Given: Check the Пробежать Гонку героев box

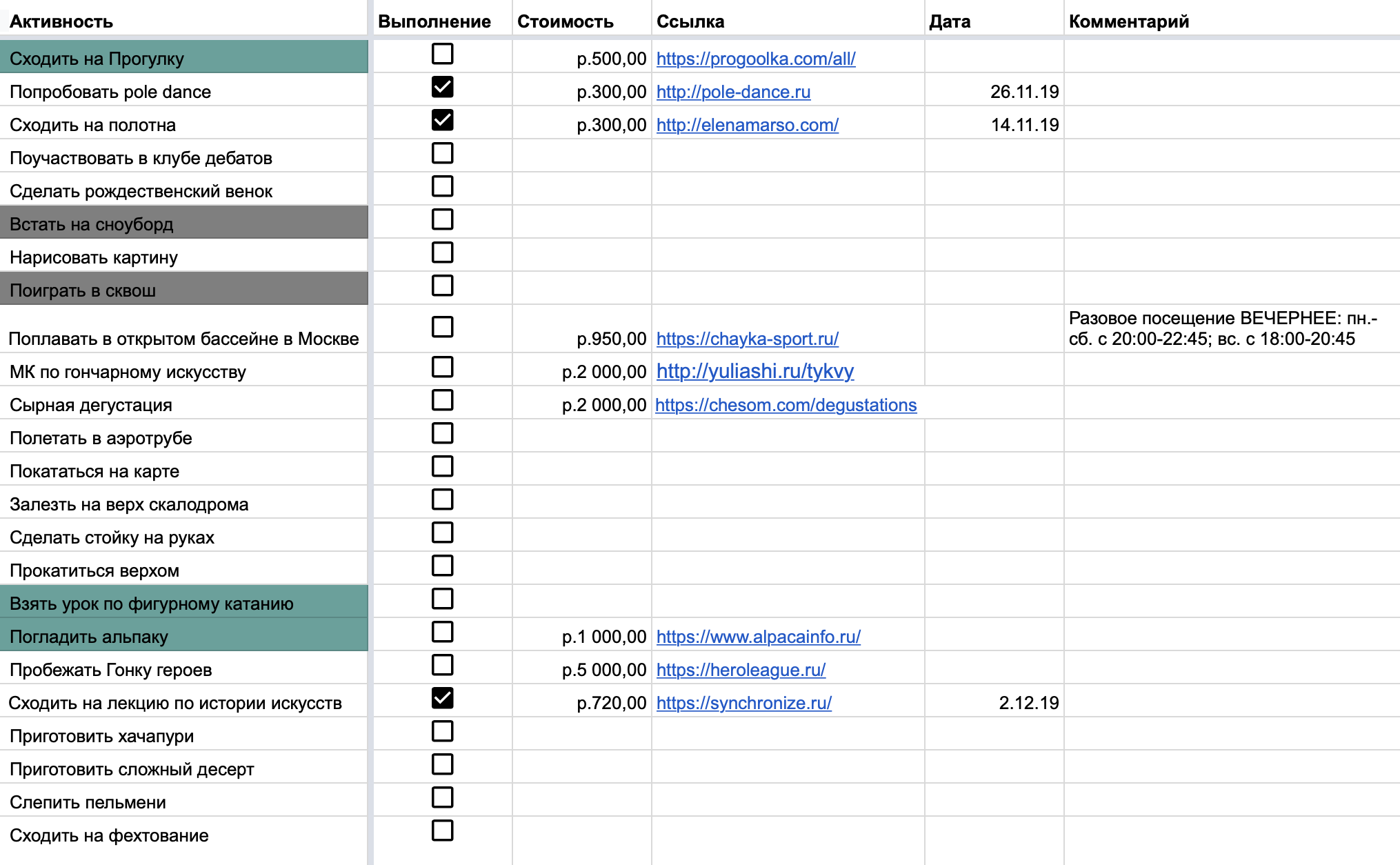Looking at the screenshot, I should (442, 665).
